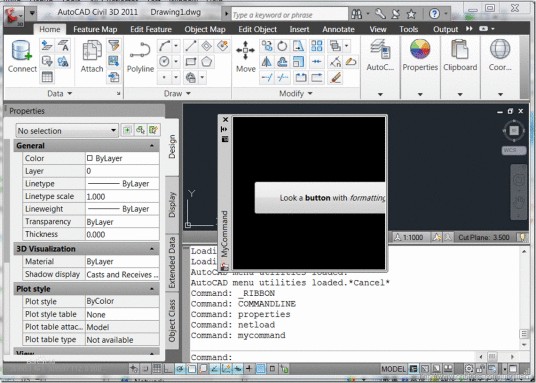Click the Attach drawing button
This screenshot has width=536, height=383.
click(92, 56)
